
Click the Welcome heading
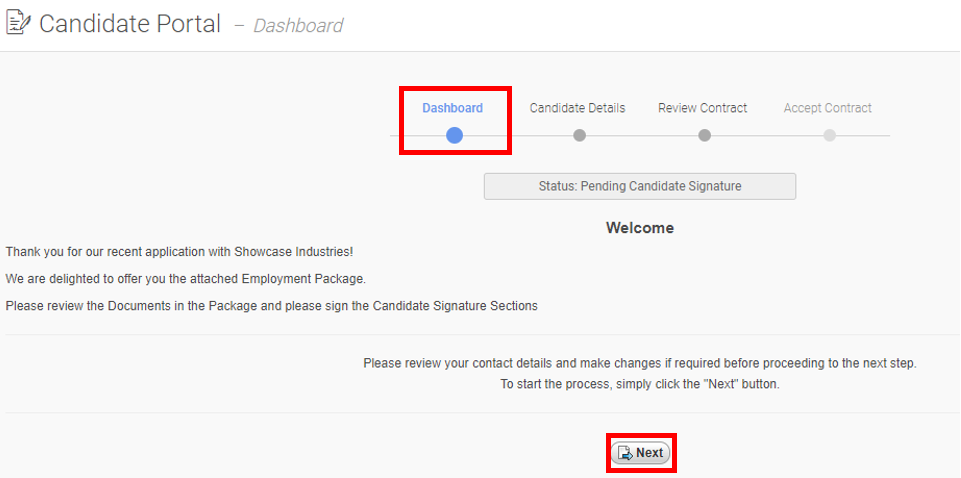point(640,228)
